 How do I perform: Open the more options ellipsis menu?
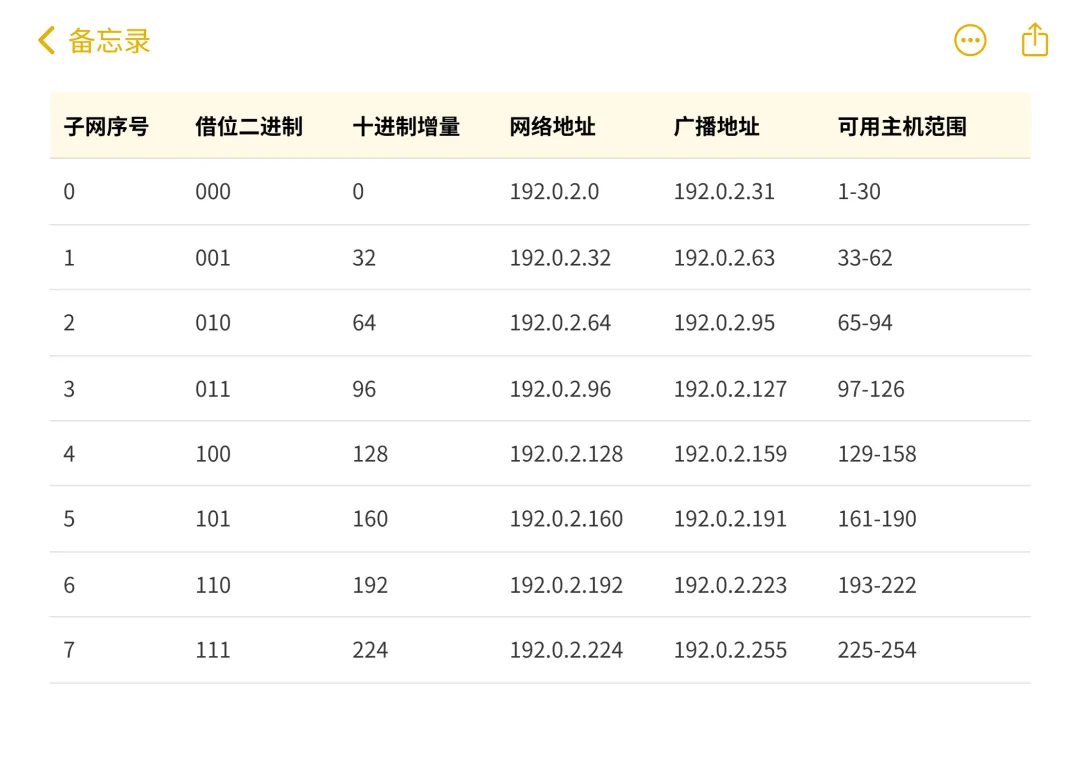pos(969,41)
